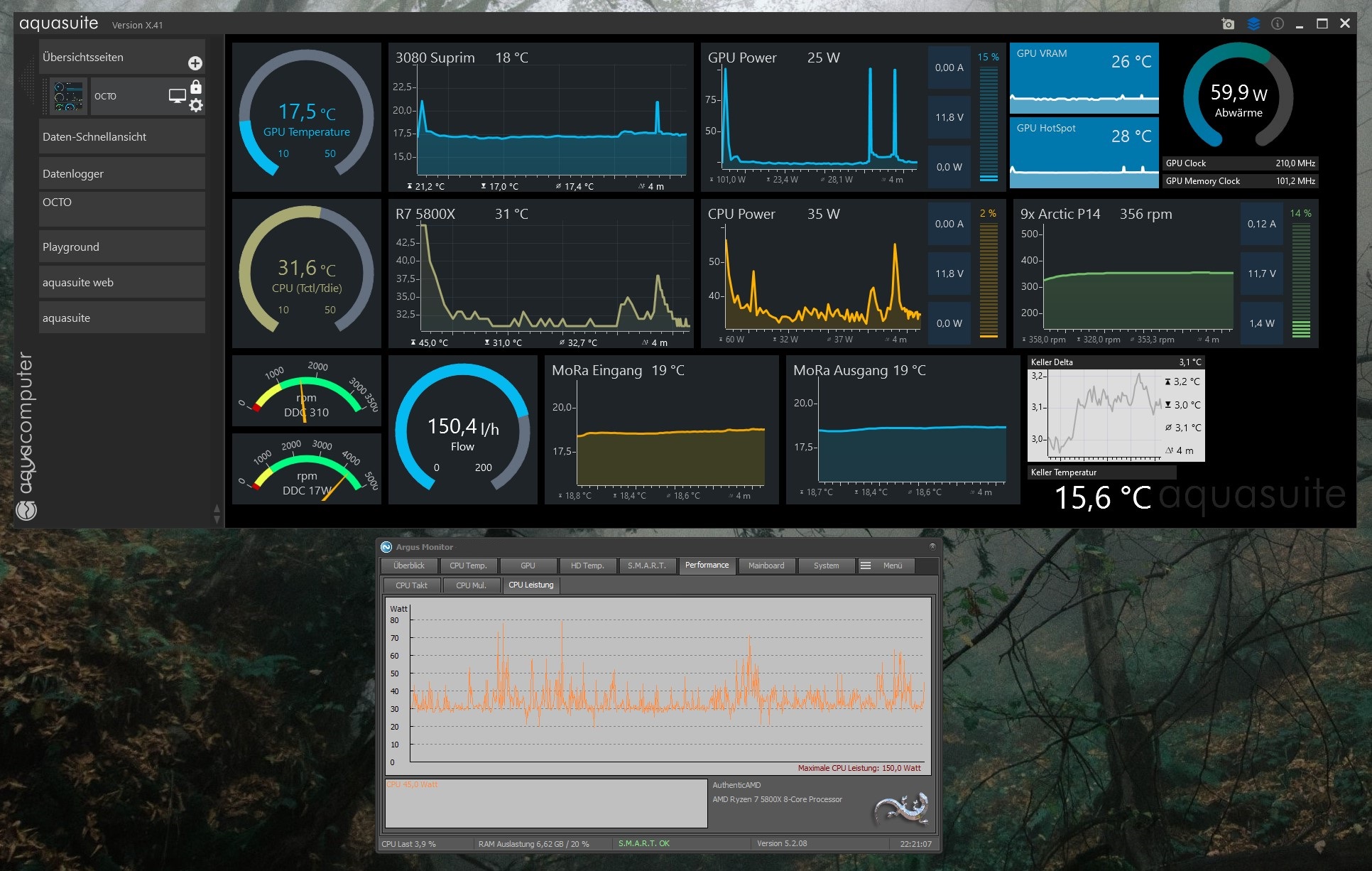This screenshot has width=1372, height=871.
Task: Toggle the lock icon on OCTO page
Action: [196, 87]
